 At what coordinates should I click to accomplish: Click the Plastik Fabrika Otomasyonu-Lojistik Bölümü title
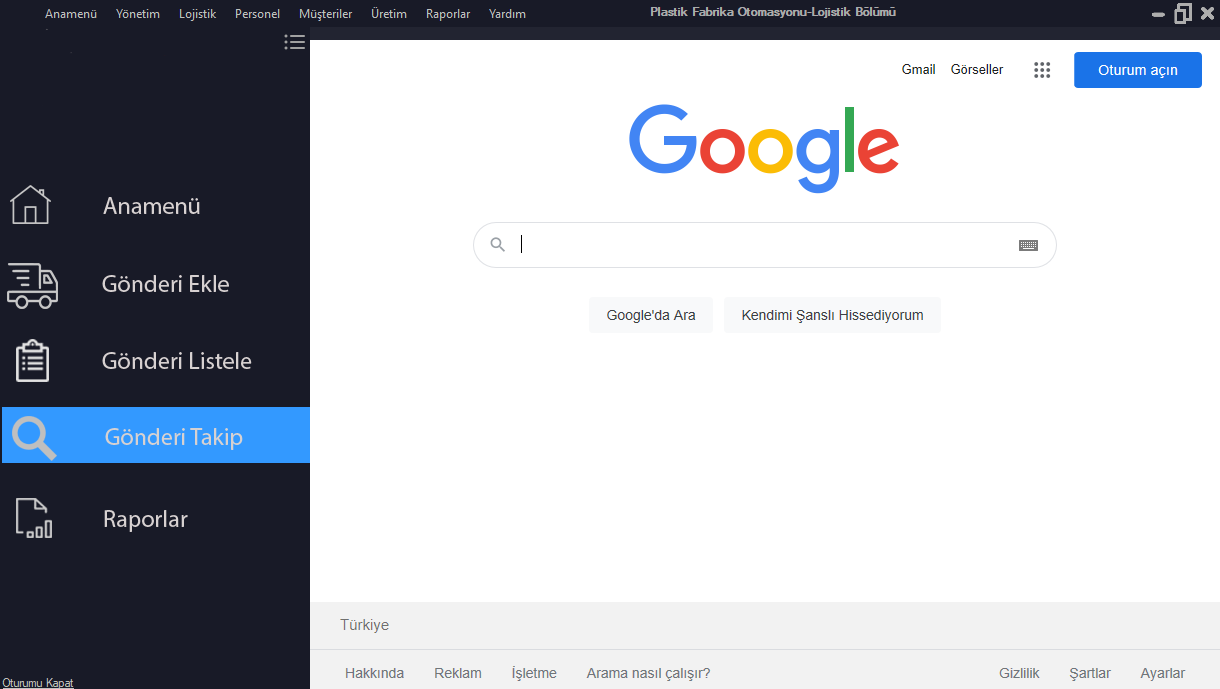[x=773, y=12]
